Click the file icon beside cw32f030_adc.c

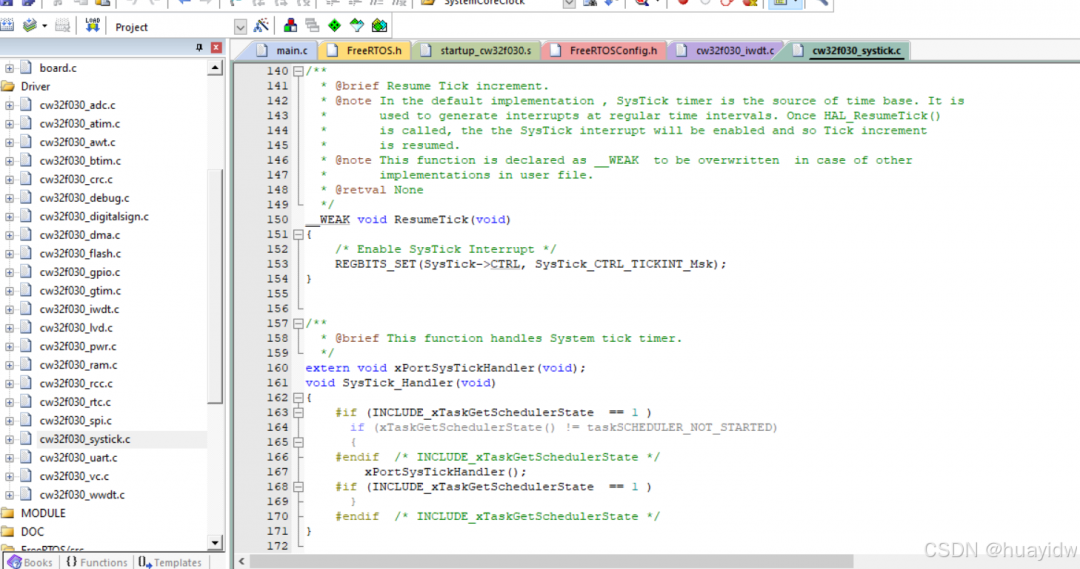[26, 105]
